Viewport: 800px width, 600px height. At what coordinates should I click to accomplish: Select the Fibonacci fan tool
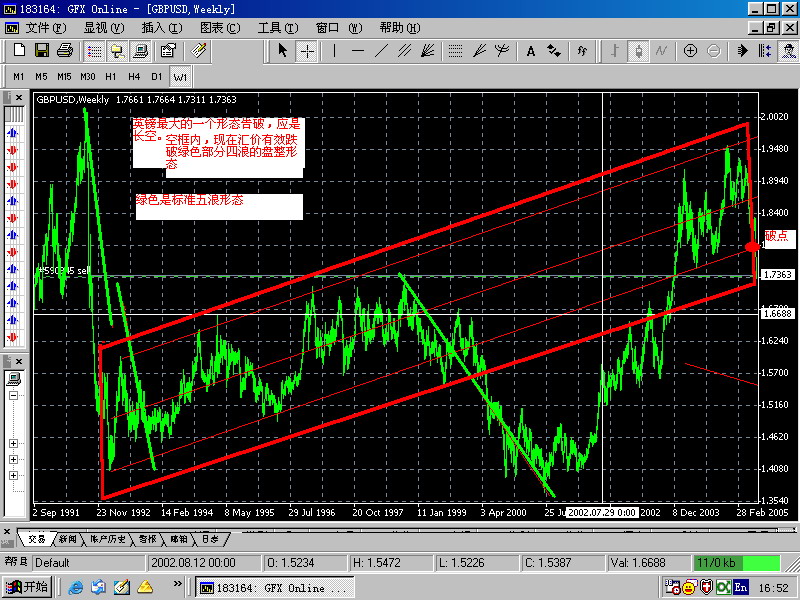[x=479, y=51]
